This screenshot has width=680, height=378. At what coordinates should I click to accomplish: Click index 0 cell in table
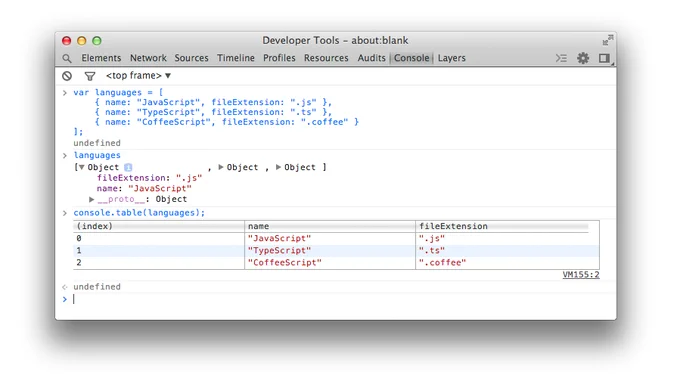[159, 238]
